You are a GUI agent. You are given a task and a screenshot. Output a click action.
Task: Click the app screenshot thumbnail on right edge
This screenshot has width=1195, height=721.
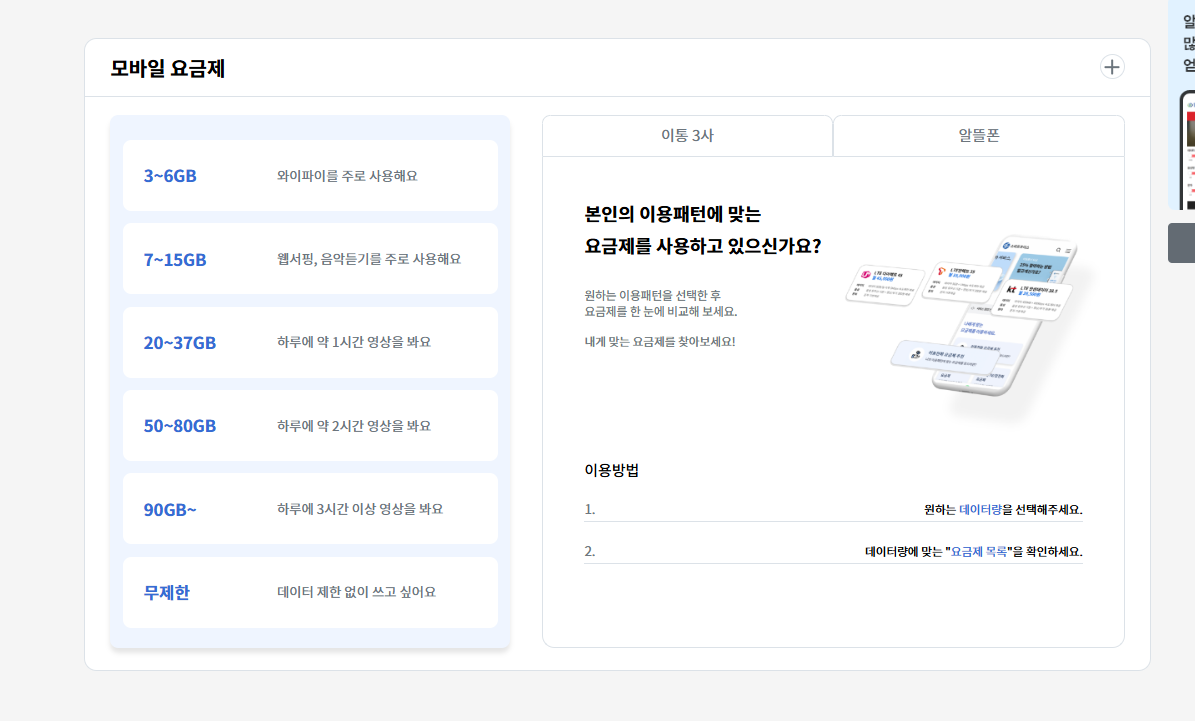coord(1188,150)
